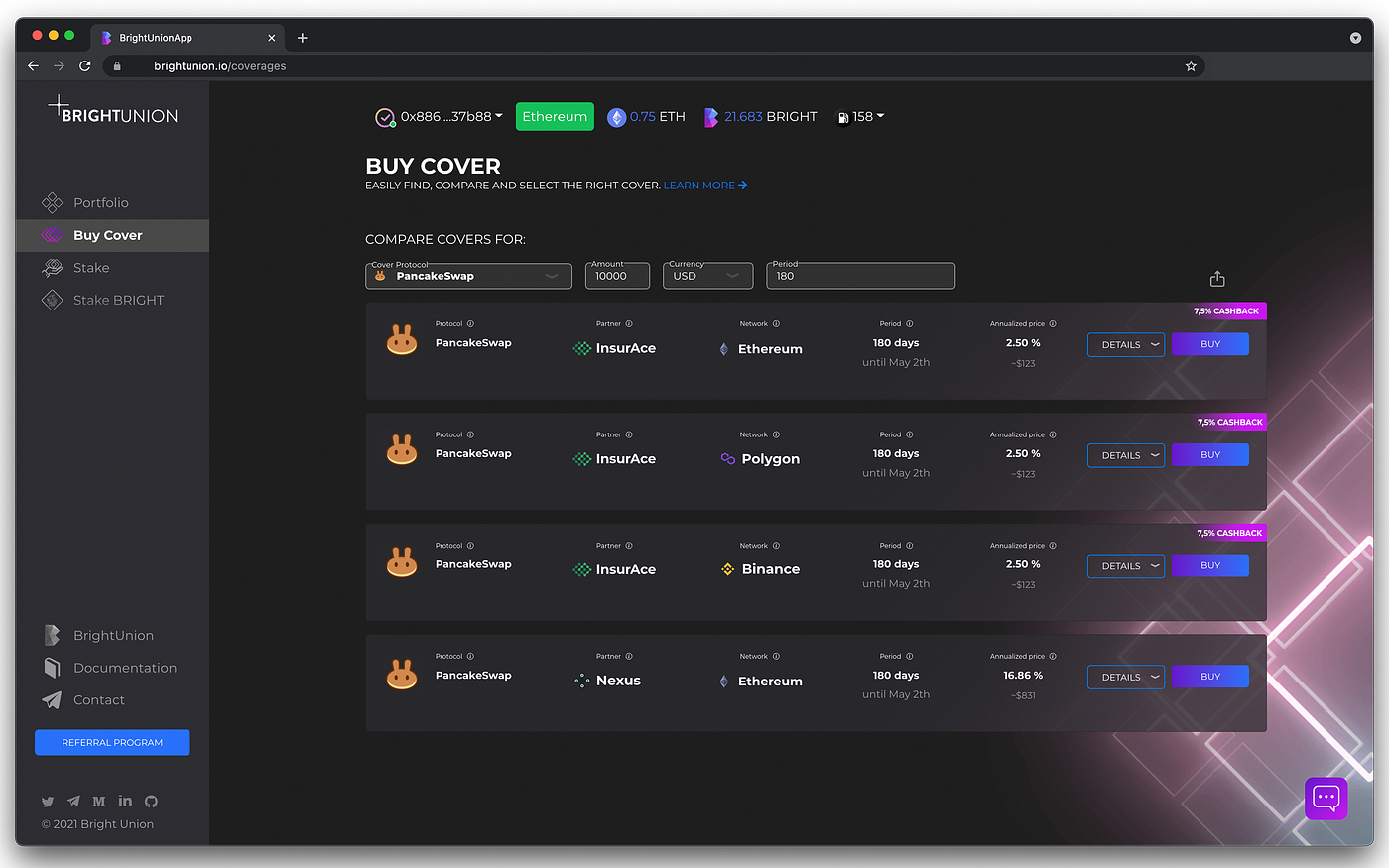Reload the page with browser refresh
1389x868 pixels.
[85, 66]
